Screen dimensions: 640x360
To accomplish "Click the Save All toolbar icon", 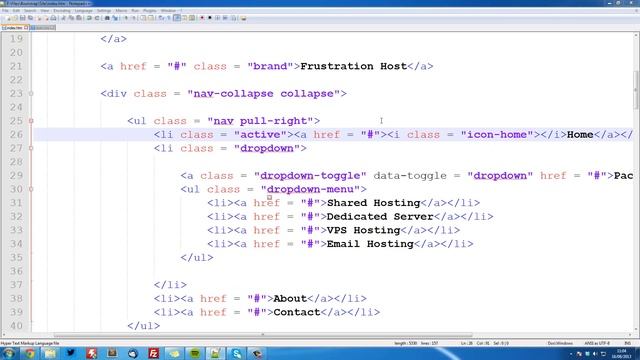I will point(31,18).
